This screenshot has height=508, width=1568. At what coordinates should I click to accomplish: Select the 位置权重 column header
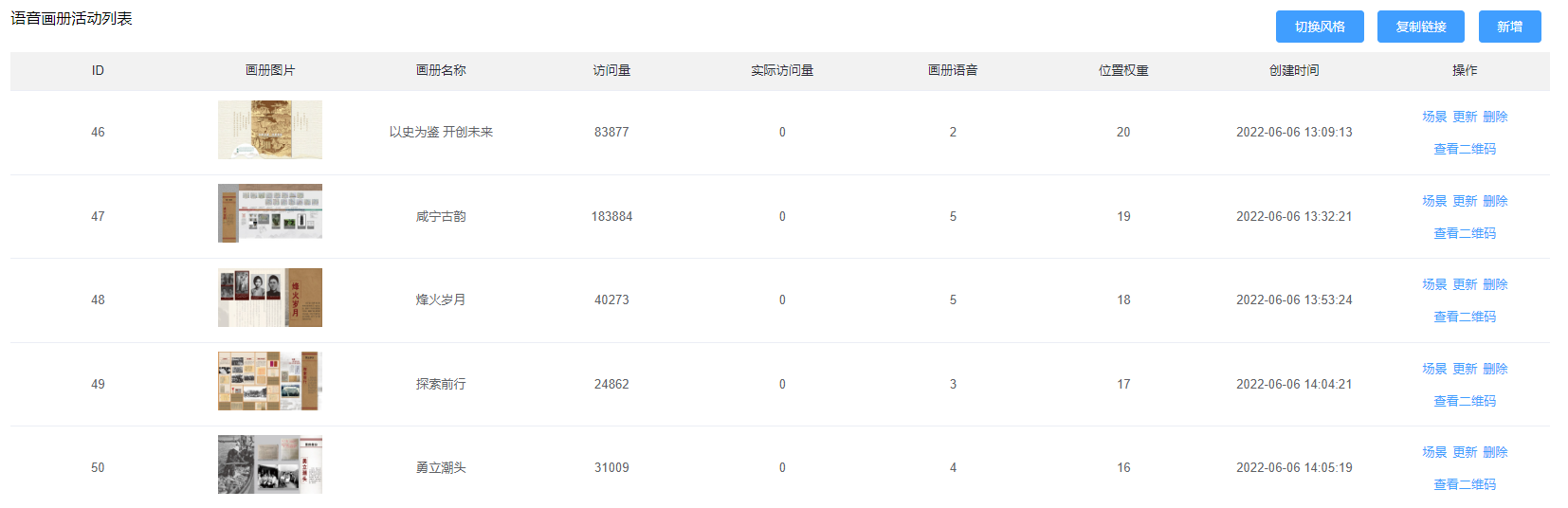[x=1123, y=70]
